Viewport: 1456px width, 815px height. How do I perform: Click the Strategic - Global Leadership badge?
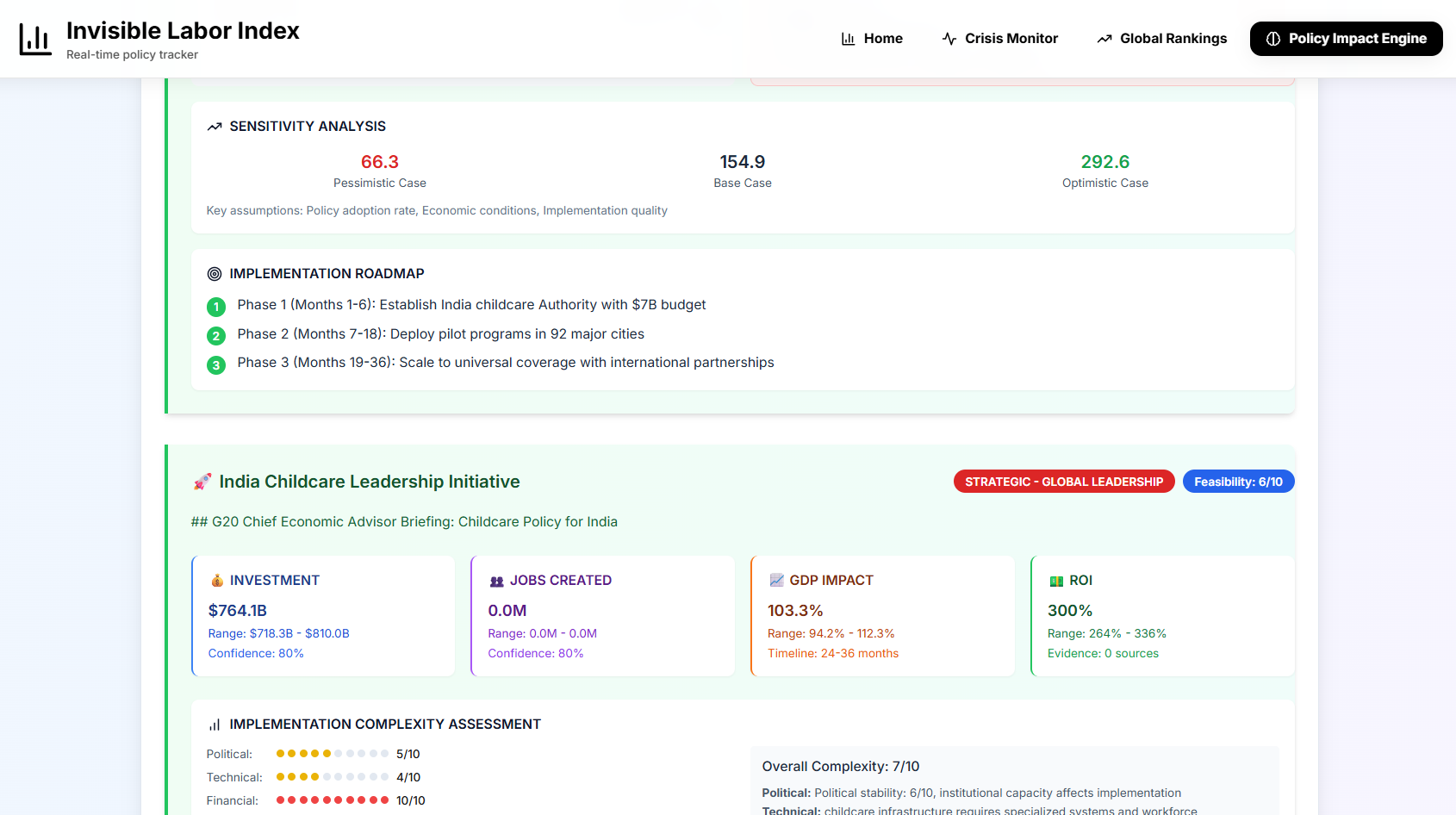[x=1064, y=482]
